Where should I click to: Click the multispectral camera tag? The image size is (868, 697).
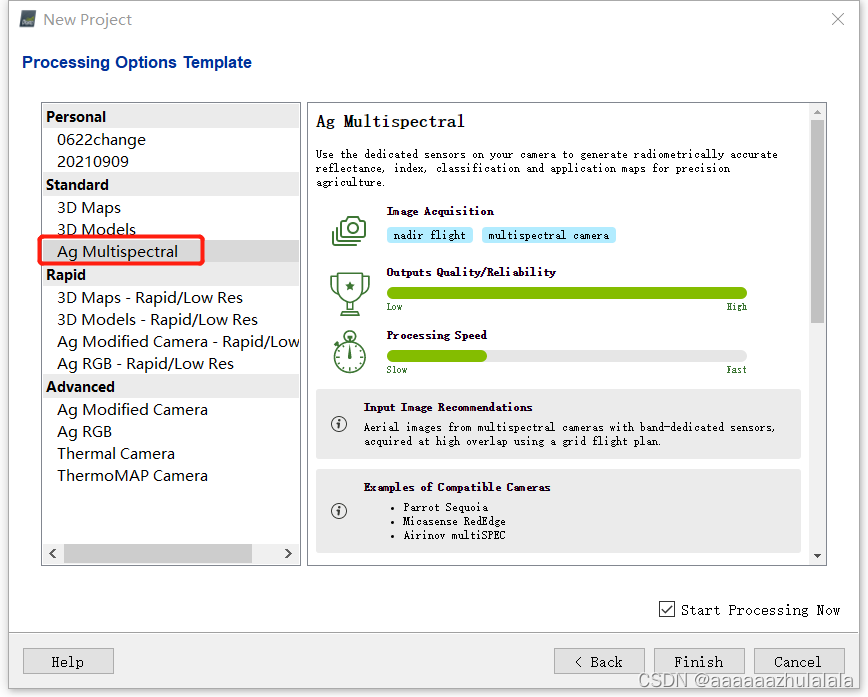coord(549,235)
